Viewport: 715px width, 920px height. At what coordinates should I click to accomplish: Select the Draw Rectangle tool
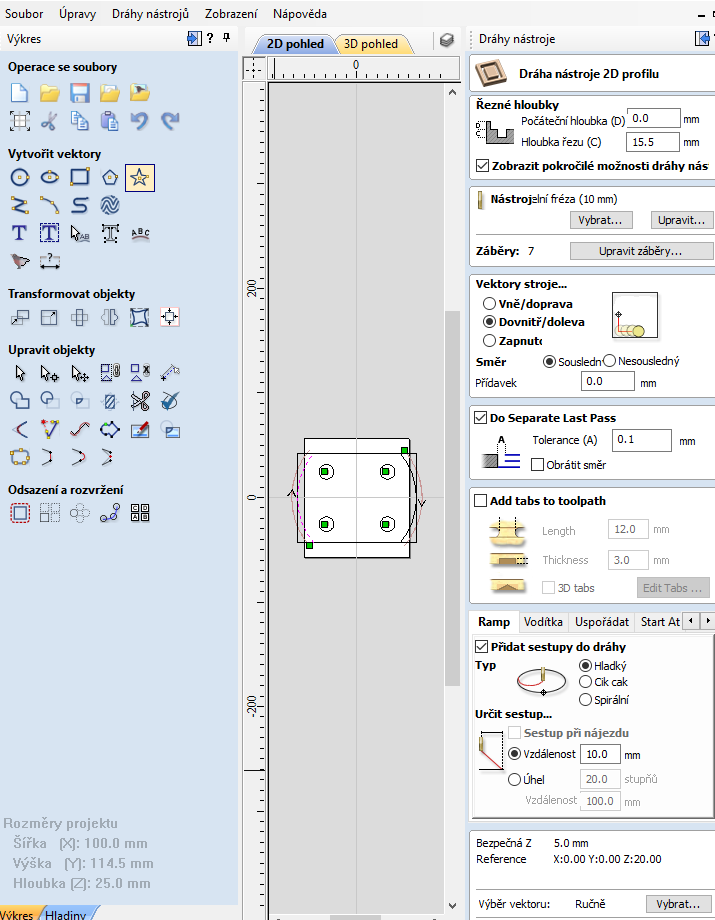tap(79, 178)
